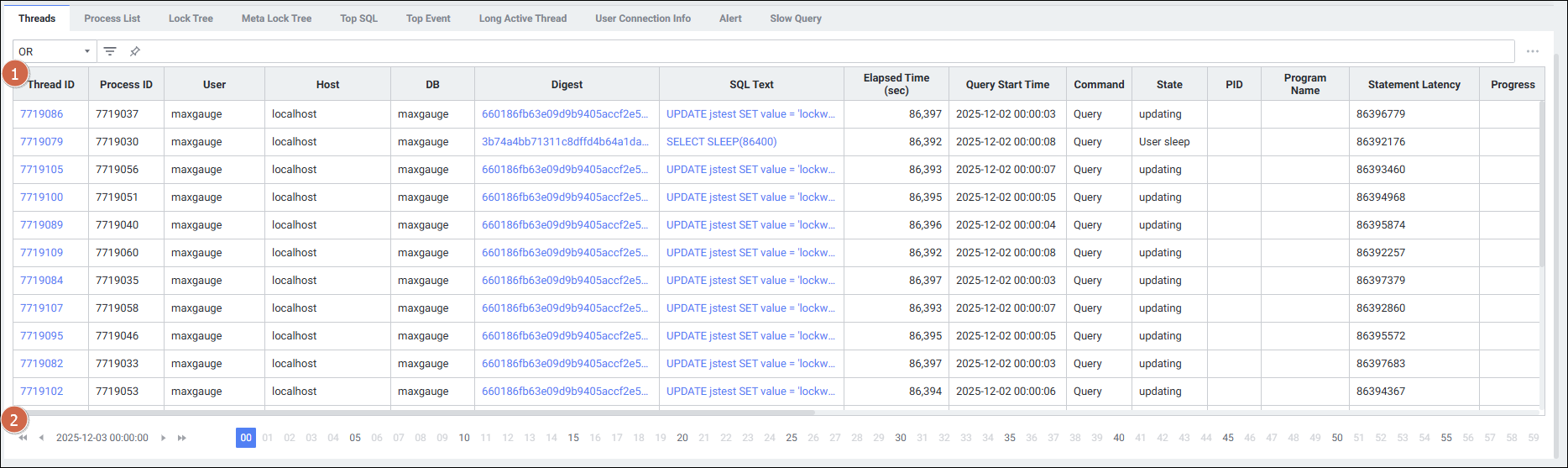The width and height of the screenshot is (1568, 468).
Task: Open the Slow Query tab
Action: click(x=795, y=18)
